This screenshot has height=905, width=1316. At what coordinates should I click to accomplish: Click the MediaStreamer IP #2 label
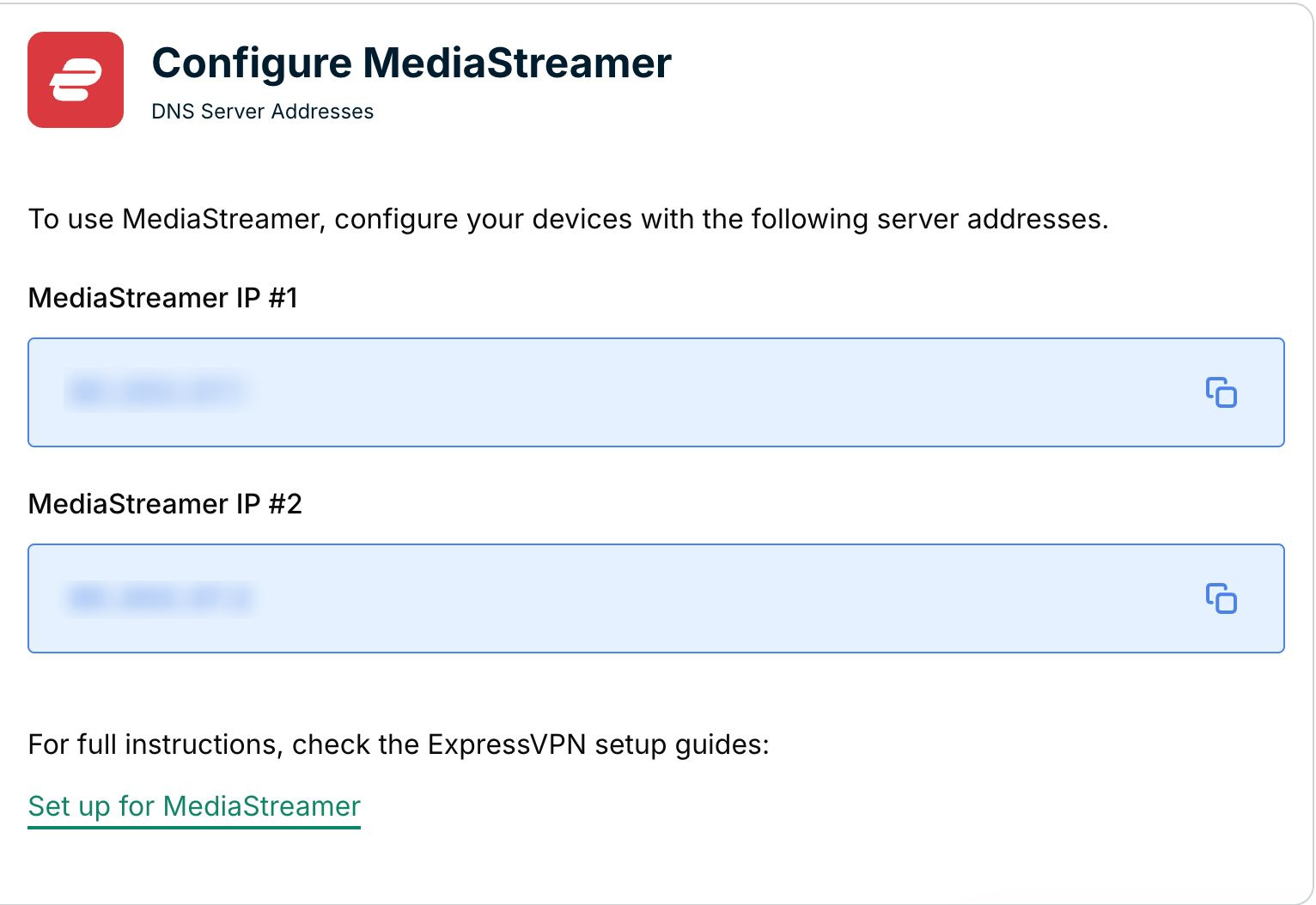tap(165, 504)
